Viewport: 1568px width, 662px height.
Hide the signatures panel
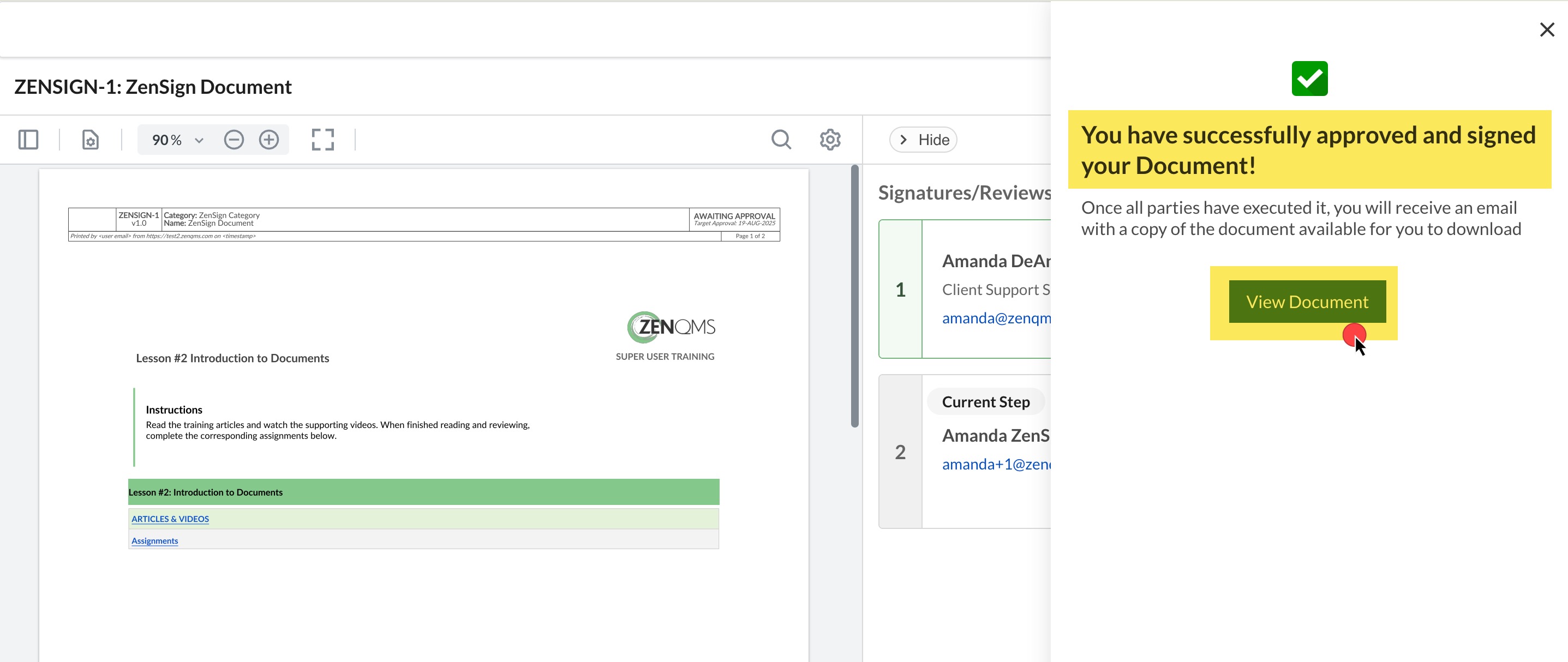coord(923,140)
